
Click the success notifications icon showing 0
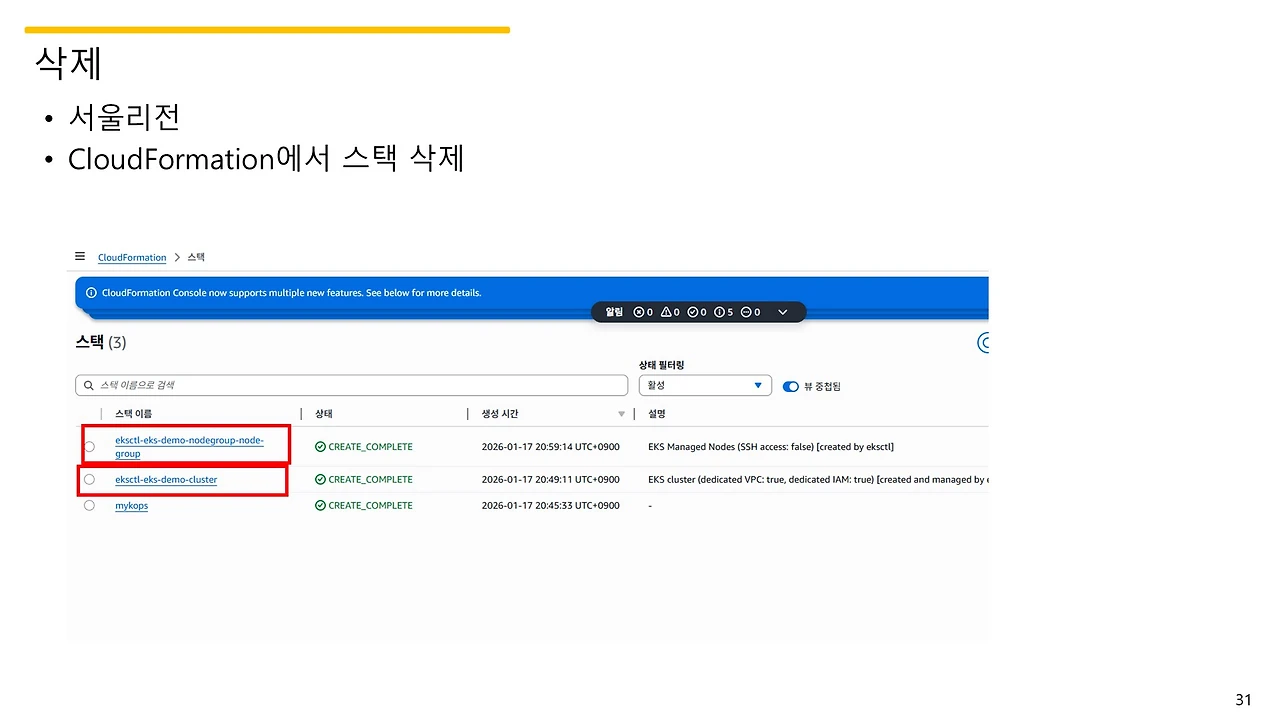coord(692,311)
